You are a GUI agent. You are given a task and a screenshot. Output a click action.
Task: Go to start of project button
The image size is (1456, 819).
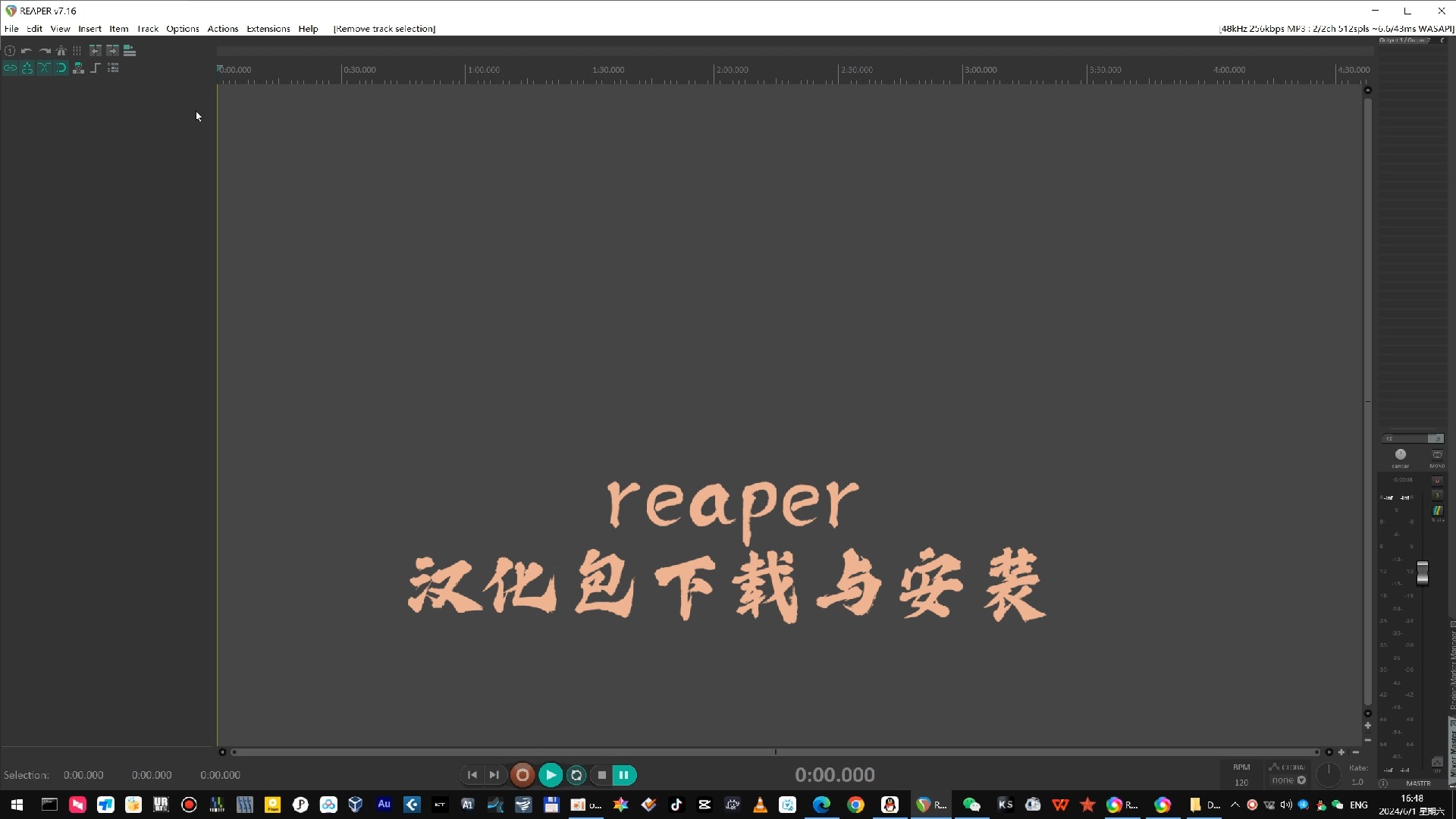[x=472, y=775]
